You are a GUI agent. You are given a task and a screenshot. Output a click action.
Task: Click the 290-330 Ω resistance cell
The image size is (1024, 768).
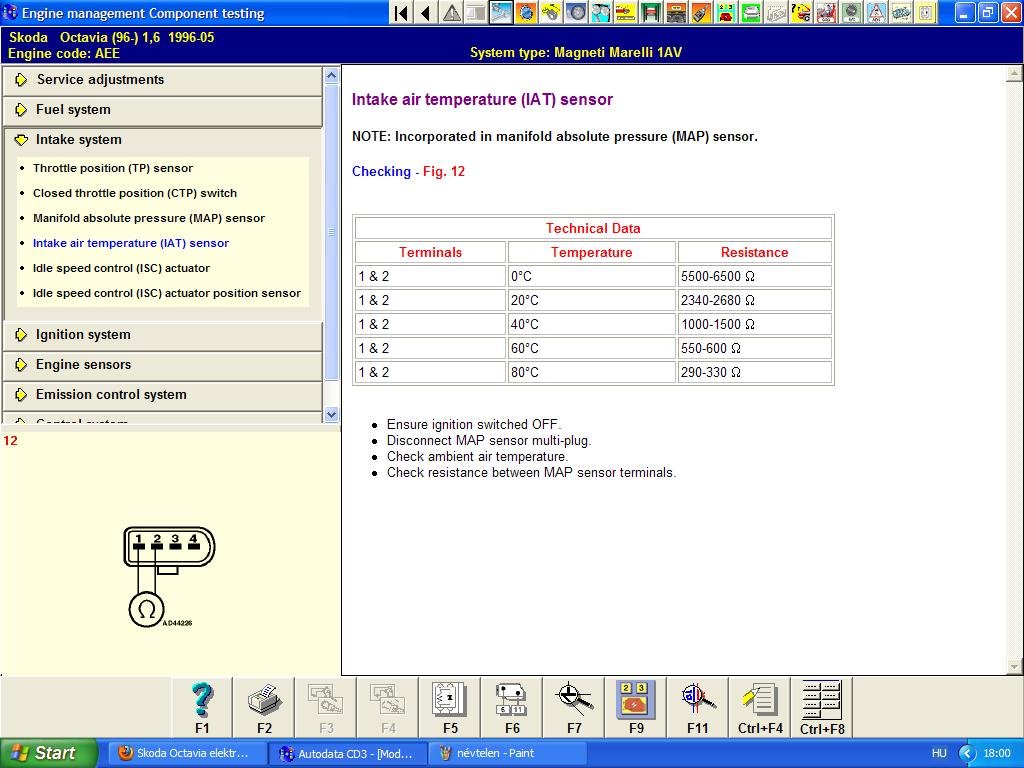click(x=754, y=372)
